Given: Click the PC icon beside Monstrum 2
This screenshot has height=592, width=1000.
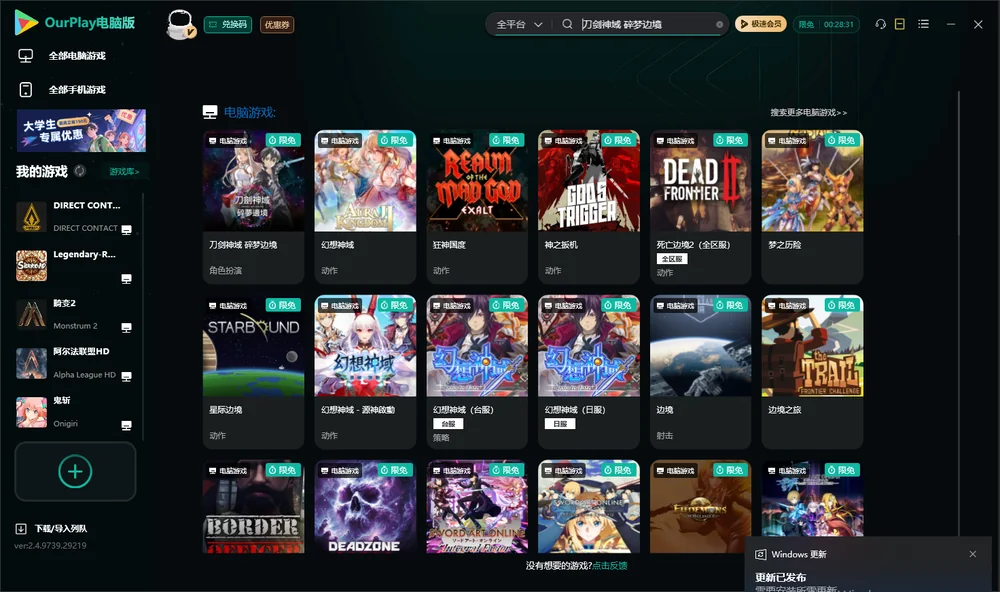Looking at the screenshot, I should tap(126, 327).
